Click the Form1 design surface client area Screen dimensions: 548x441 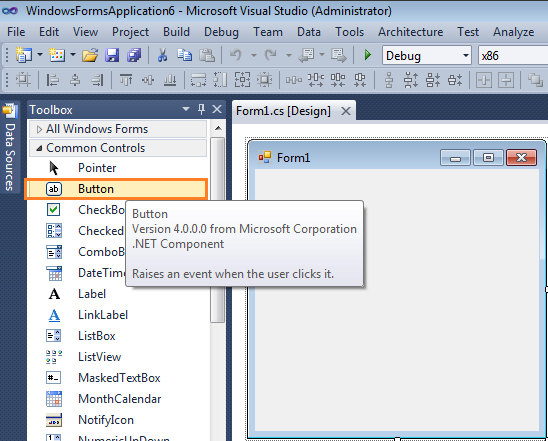click(397, 300)
